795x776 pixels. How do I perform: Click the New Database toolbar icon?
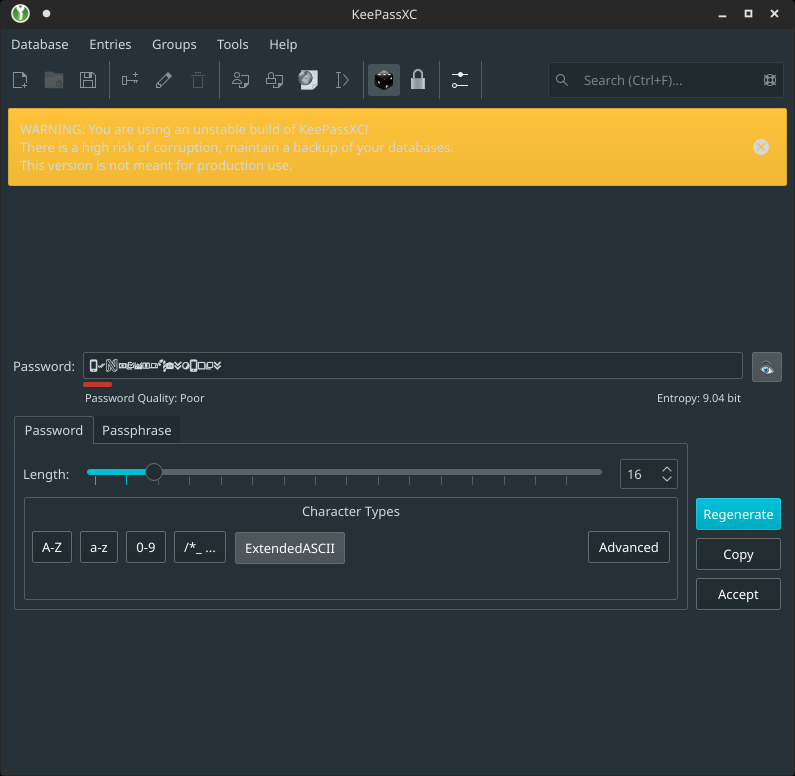20,80
